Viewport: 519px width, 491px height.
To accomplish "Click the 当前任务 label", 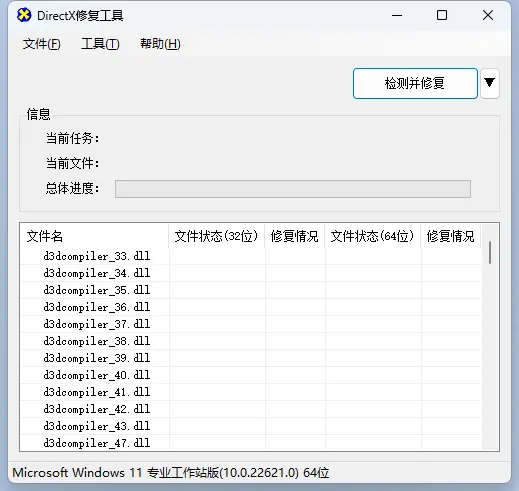I will coord(72,138).
